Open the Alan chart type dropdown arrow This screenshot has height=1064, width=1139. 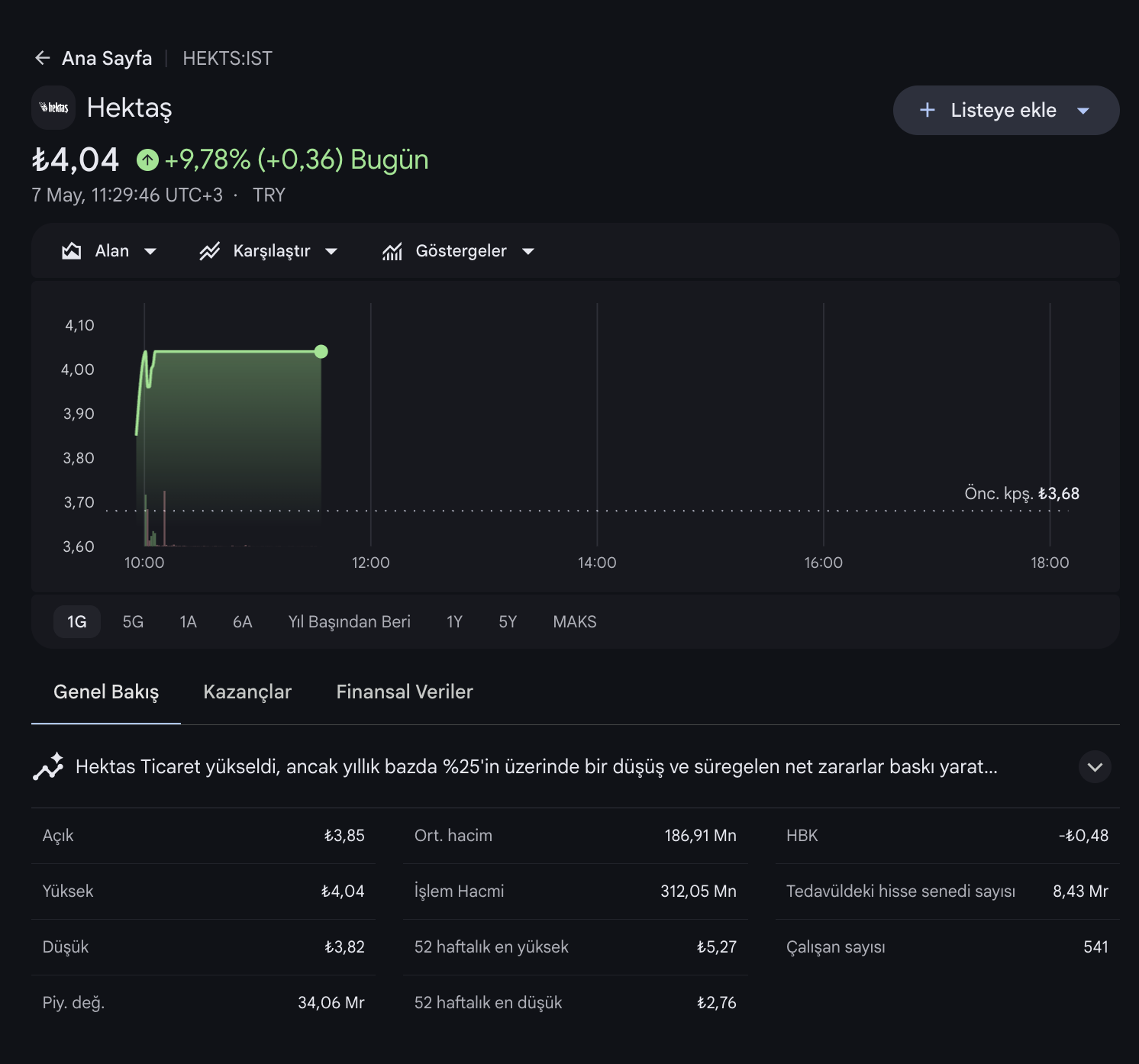[x=150, y=251]
